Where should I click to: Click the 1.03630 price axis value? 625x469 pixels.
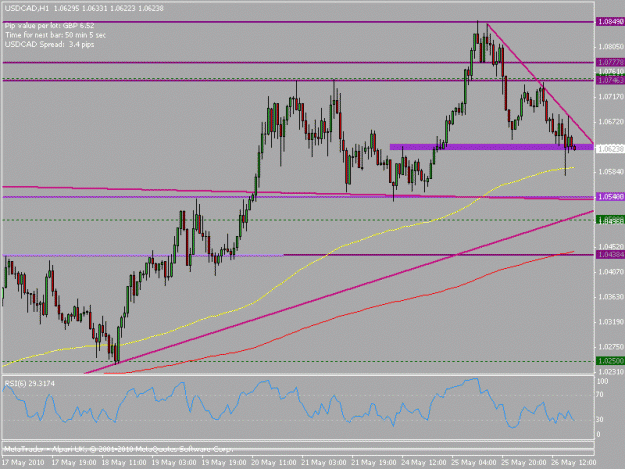[610, 296]
